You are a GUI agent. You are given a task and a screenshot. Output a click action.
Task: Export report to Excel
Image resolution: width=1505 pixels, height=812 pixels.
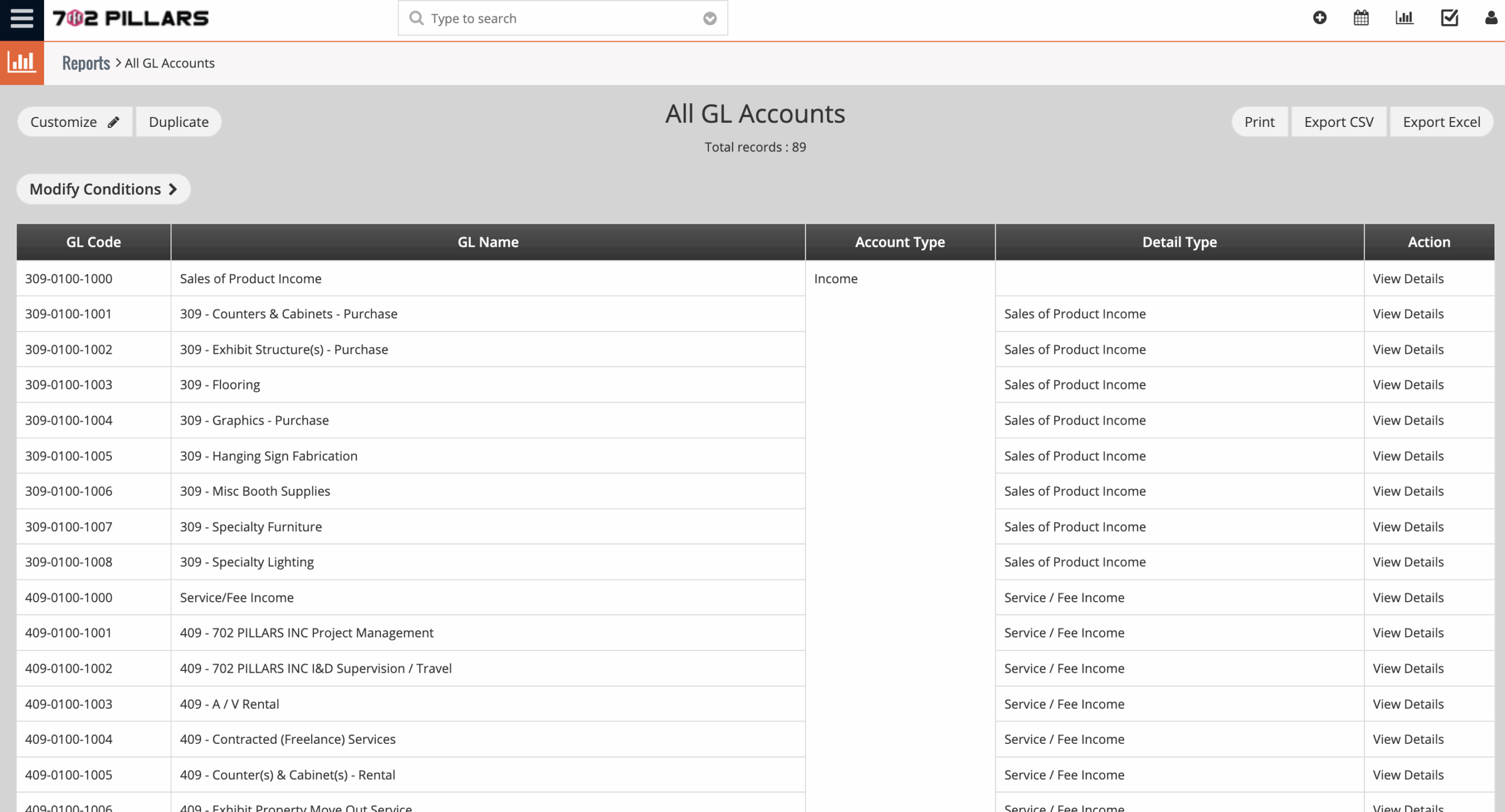click(1441, 122)
